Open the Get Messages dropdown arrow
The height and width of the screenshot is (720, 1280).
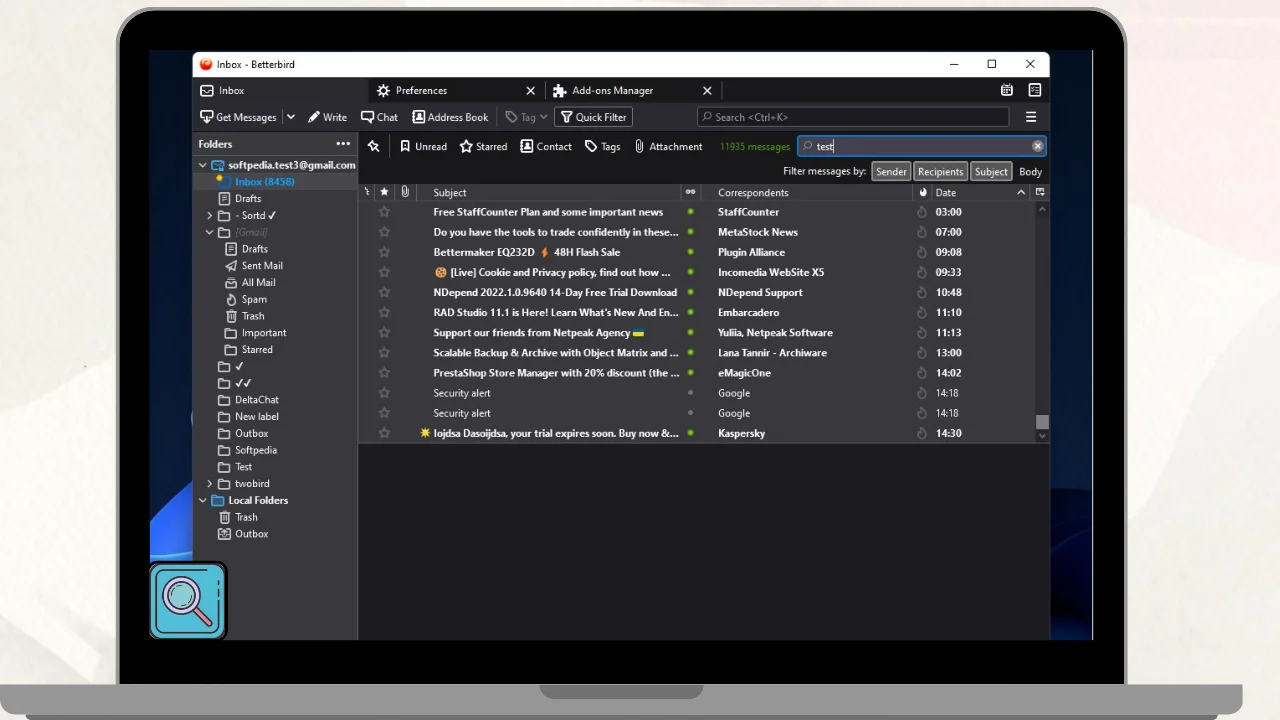pyautogui.click(x=291, y=117)
